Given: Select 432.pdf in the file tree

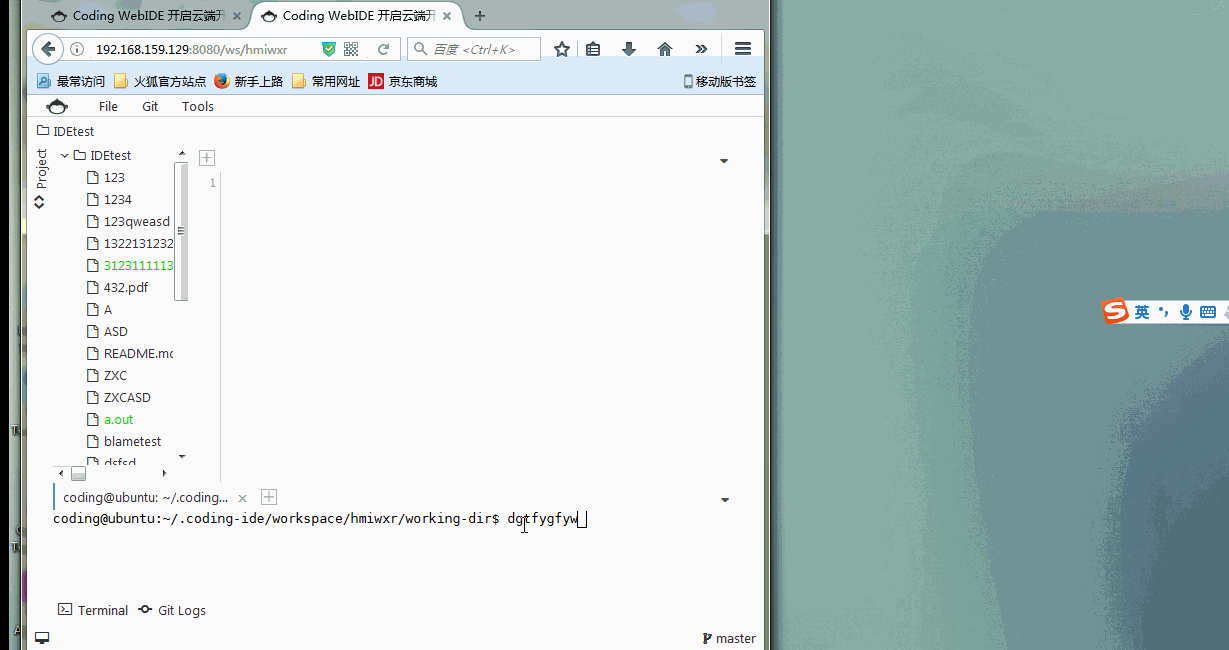Looking at the screenshot, I should click(x=118, y=287).
